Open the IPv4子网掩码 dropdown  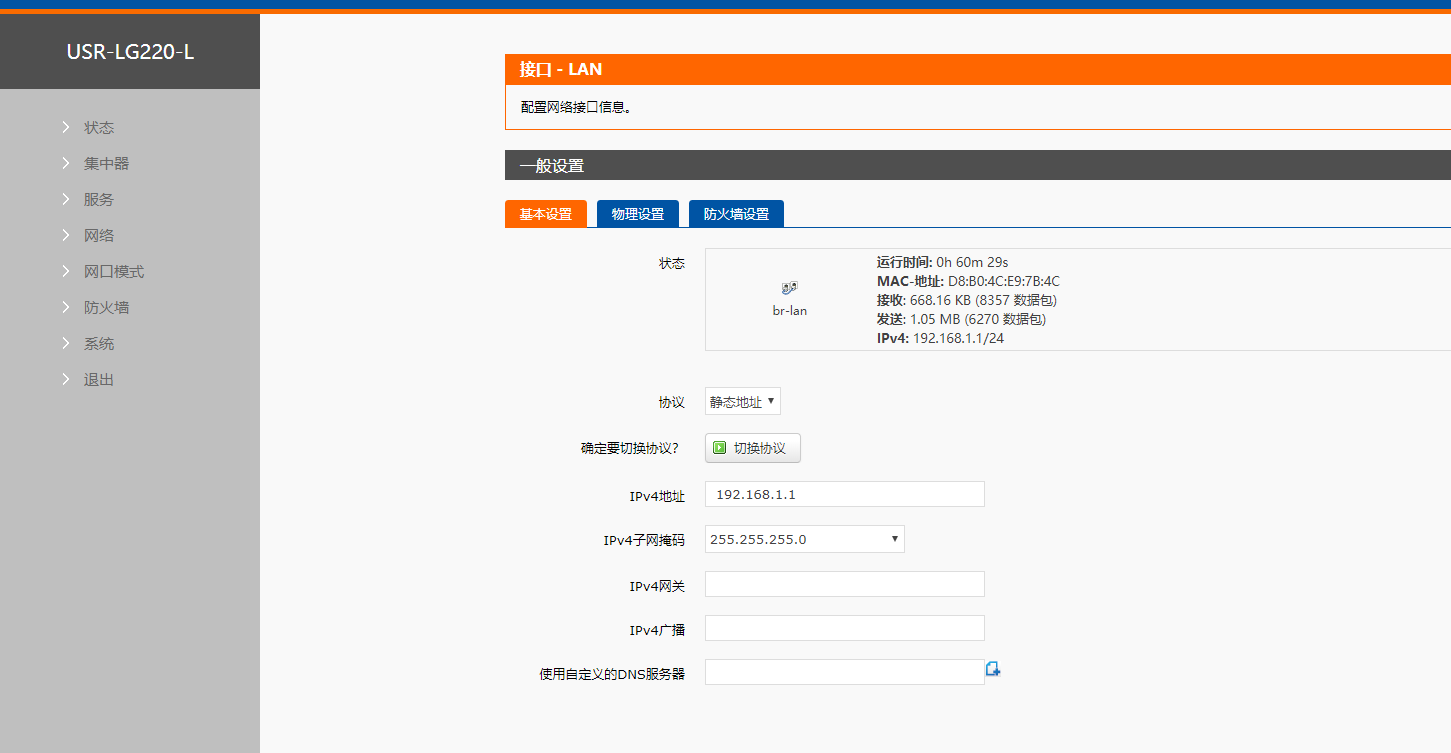(x=804, y=539)
